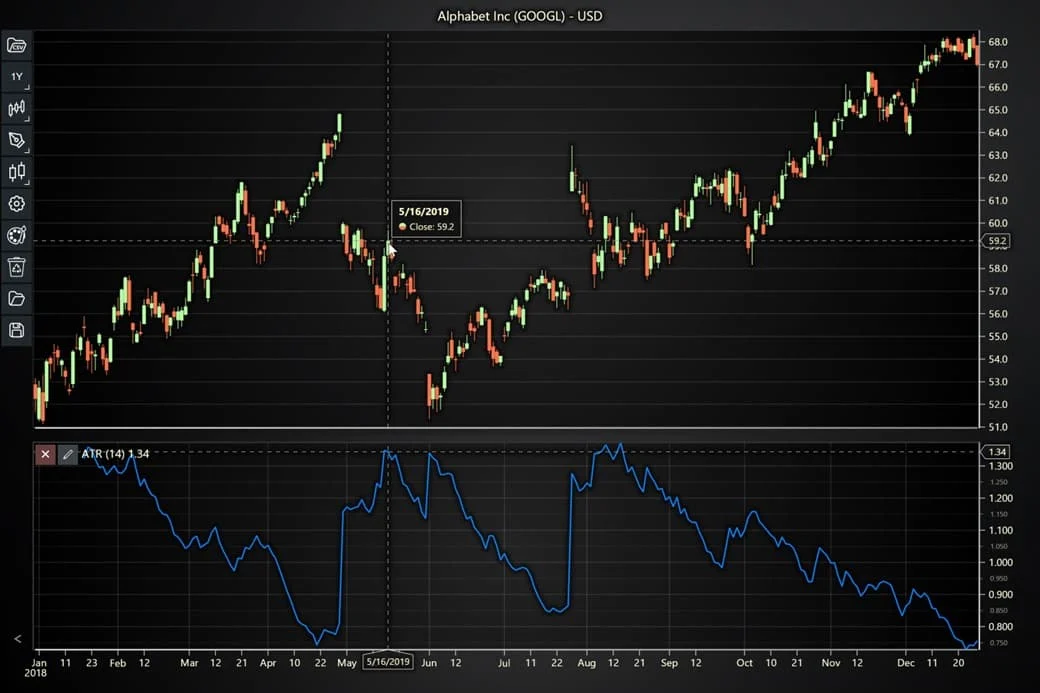The width and height of the screenshot is (1040, 693).
Task: Click the 59.2 price axis marker
Action: [997, 241]
